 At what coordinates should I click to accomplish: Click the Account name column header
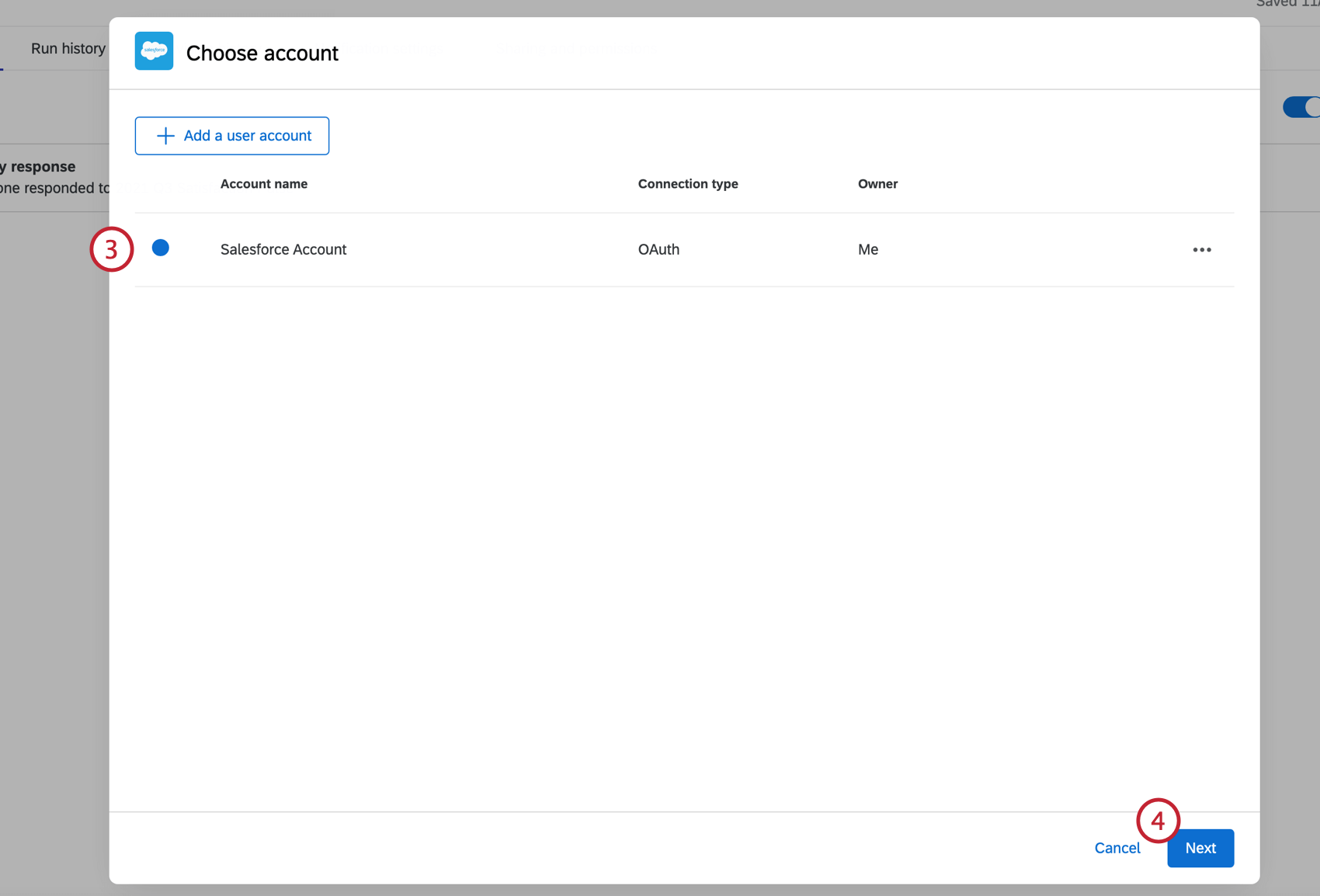(x=264, y=184)
